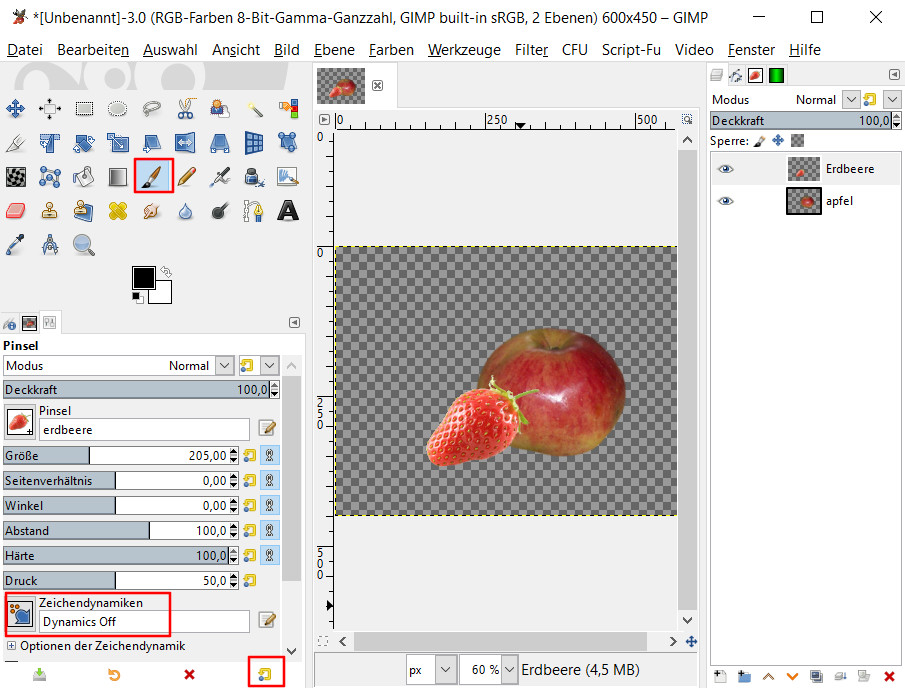Toggle link for Winkel to brush native
Viewport: 905px width, 688px height.
(x=270, y=506)
